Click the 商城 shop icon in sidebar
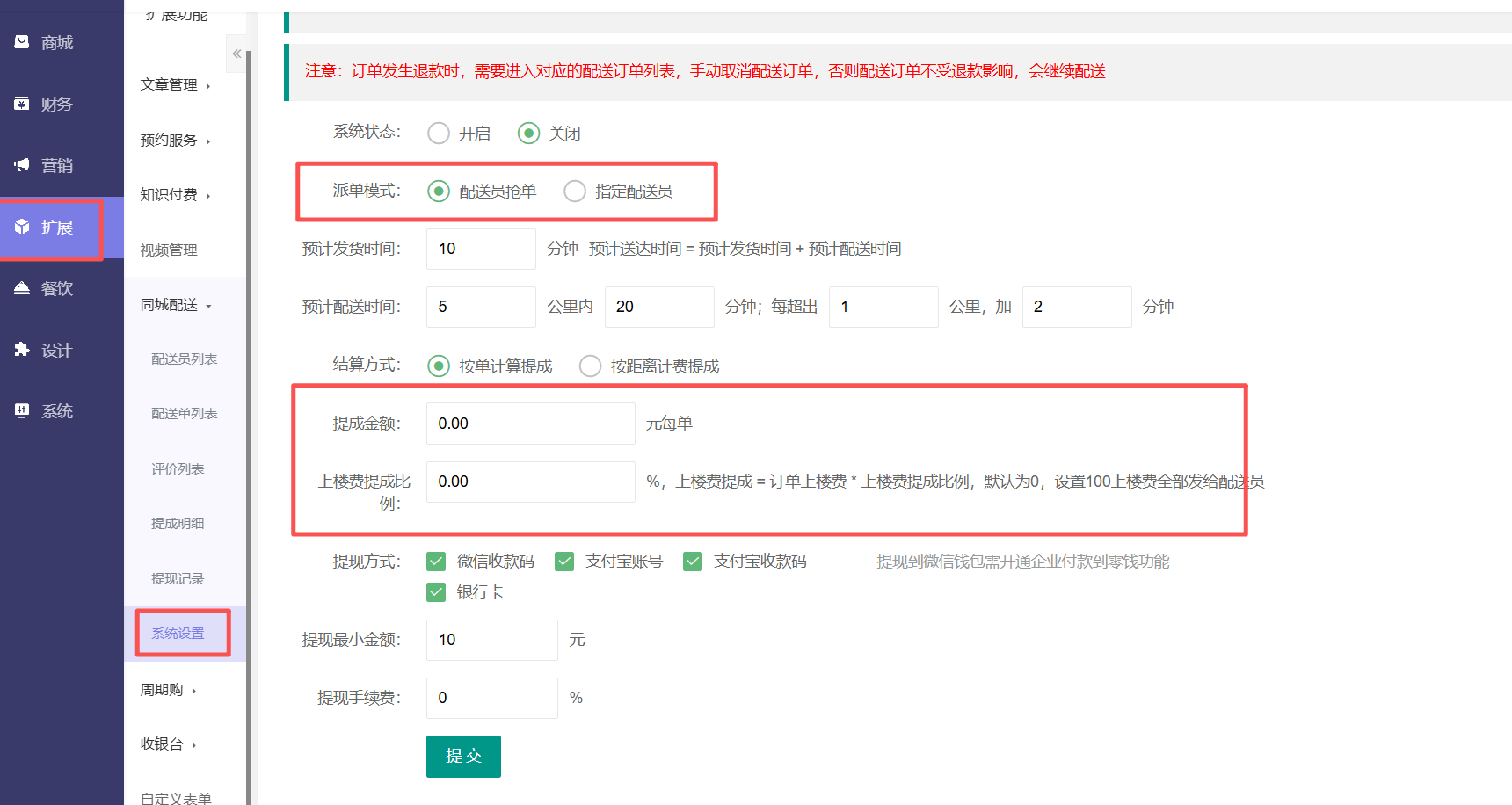 click(x=22, y=42)
